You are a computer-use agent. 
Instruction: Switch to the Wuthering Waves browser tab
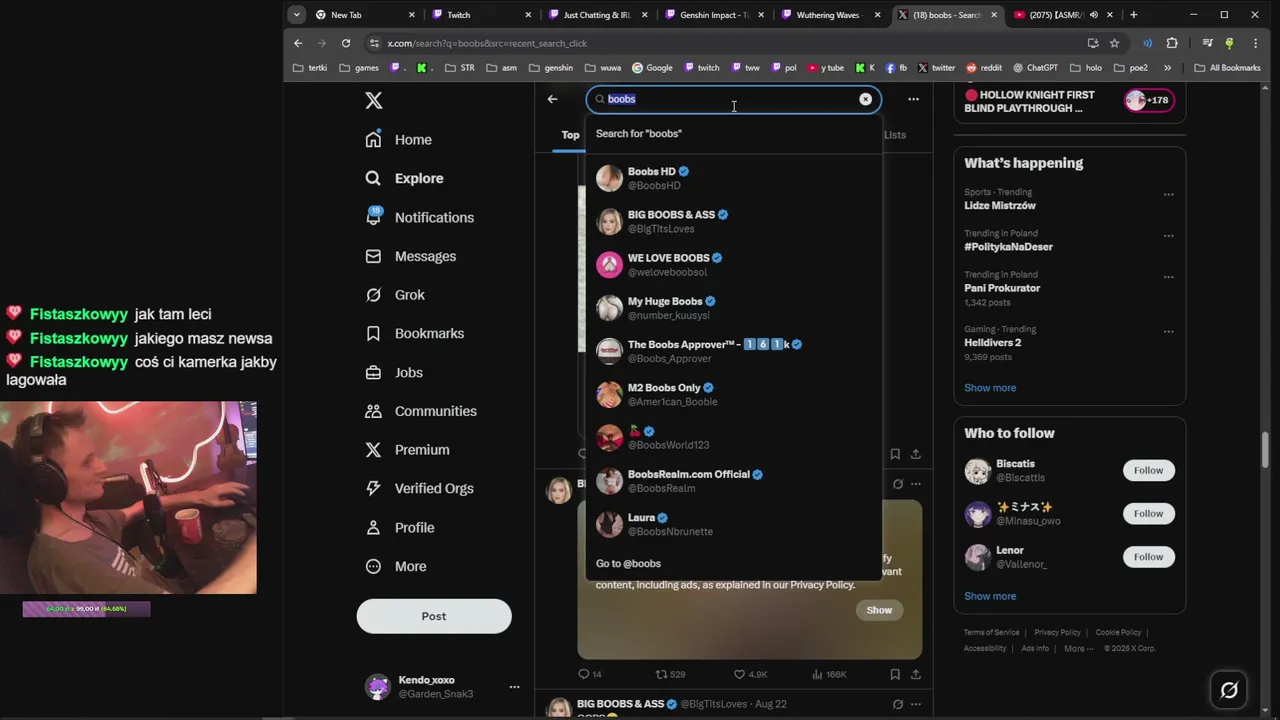(833, 15)
